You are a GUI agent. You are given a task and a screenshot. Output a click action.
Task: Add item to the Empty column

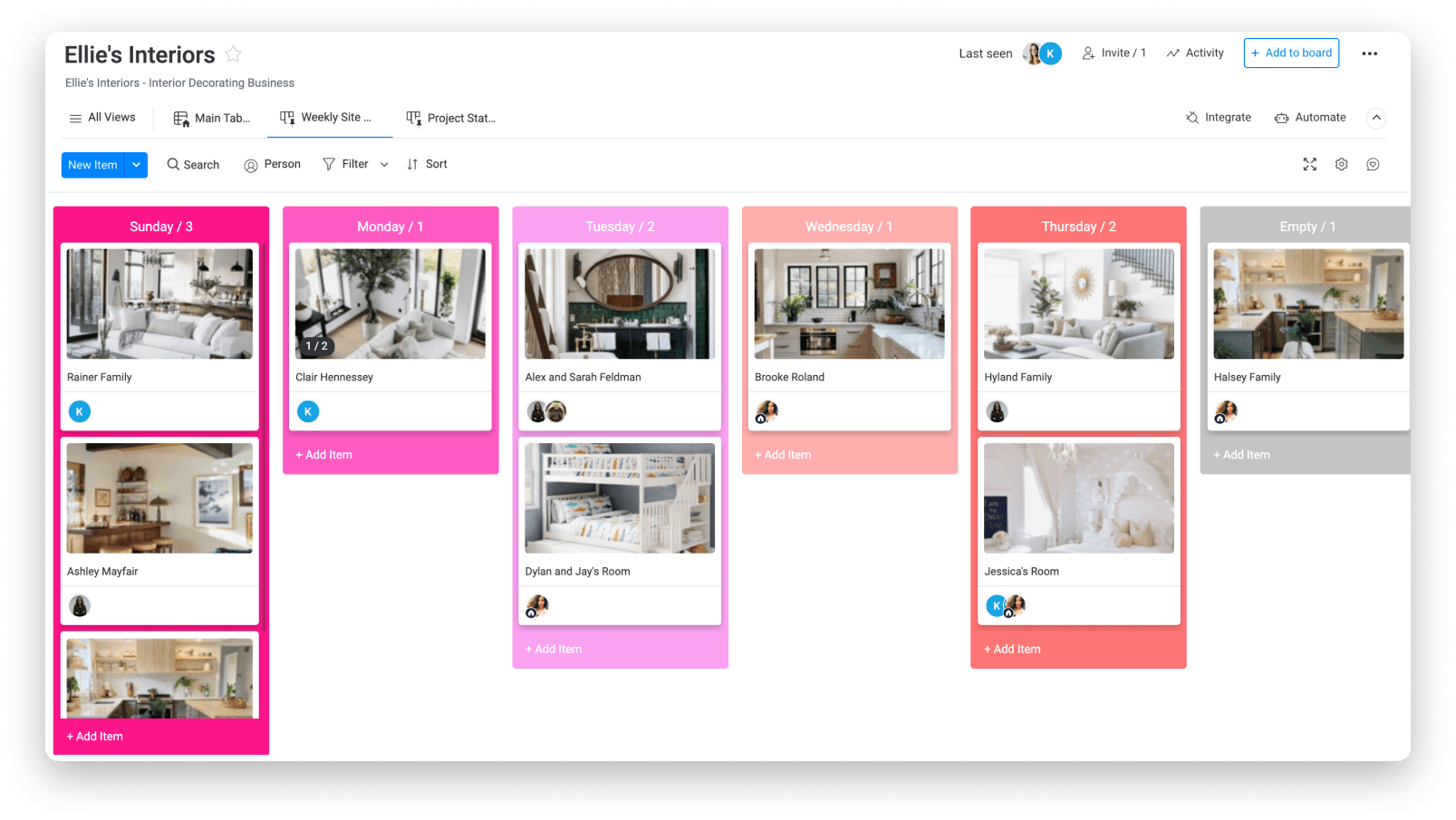[x=1241, y=455]
